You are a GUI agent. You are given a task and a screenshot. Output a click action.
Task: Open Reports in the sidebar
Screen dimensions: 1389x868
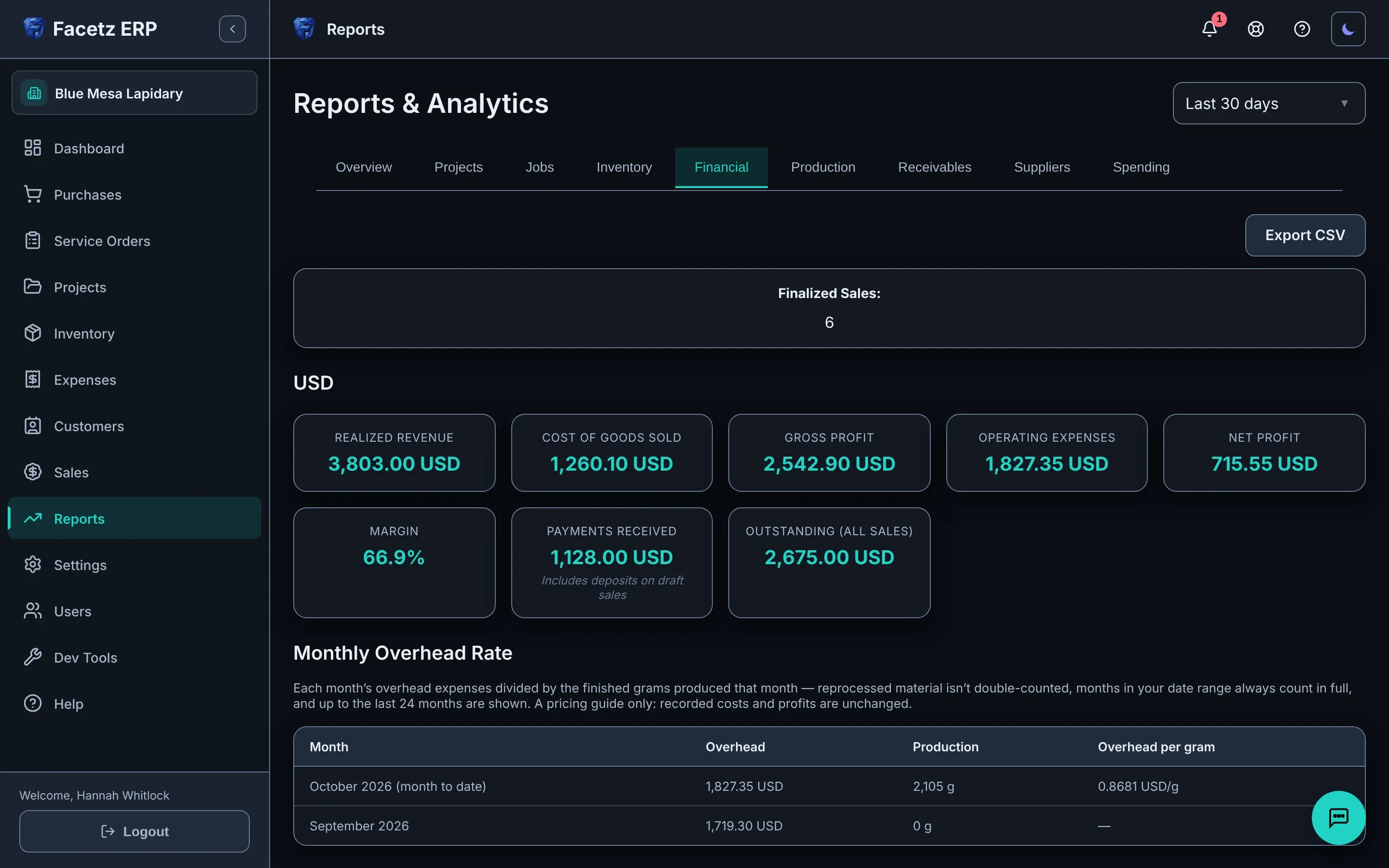(134, 518)
